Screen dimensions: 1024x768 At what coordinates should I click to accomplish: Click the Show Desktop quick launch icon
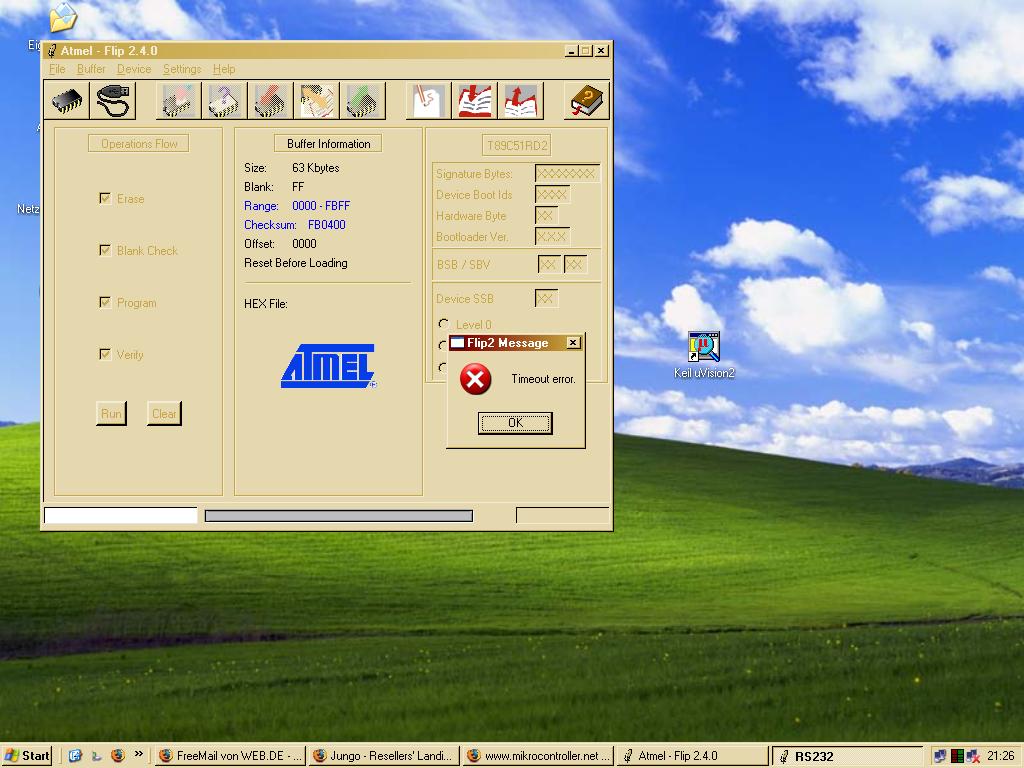pyautogui.click(x=75, y=756)
